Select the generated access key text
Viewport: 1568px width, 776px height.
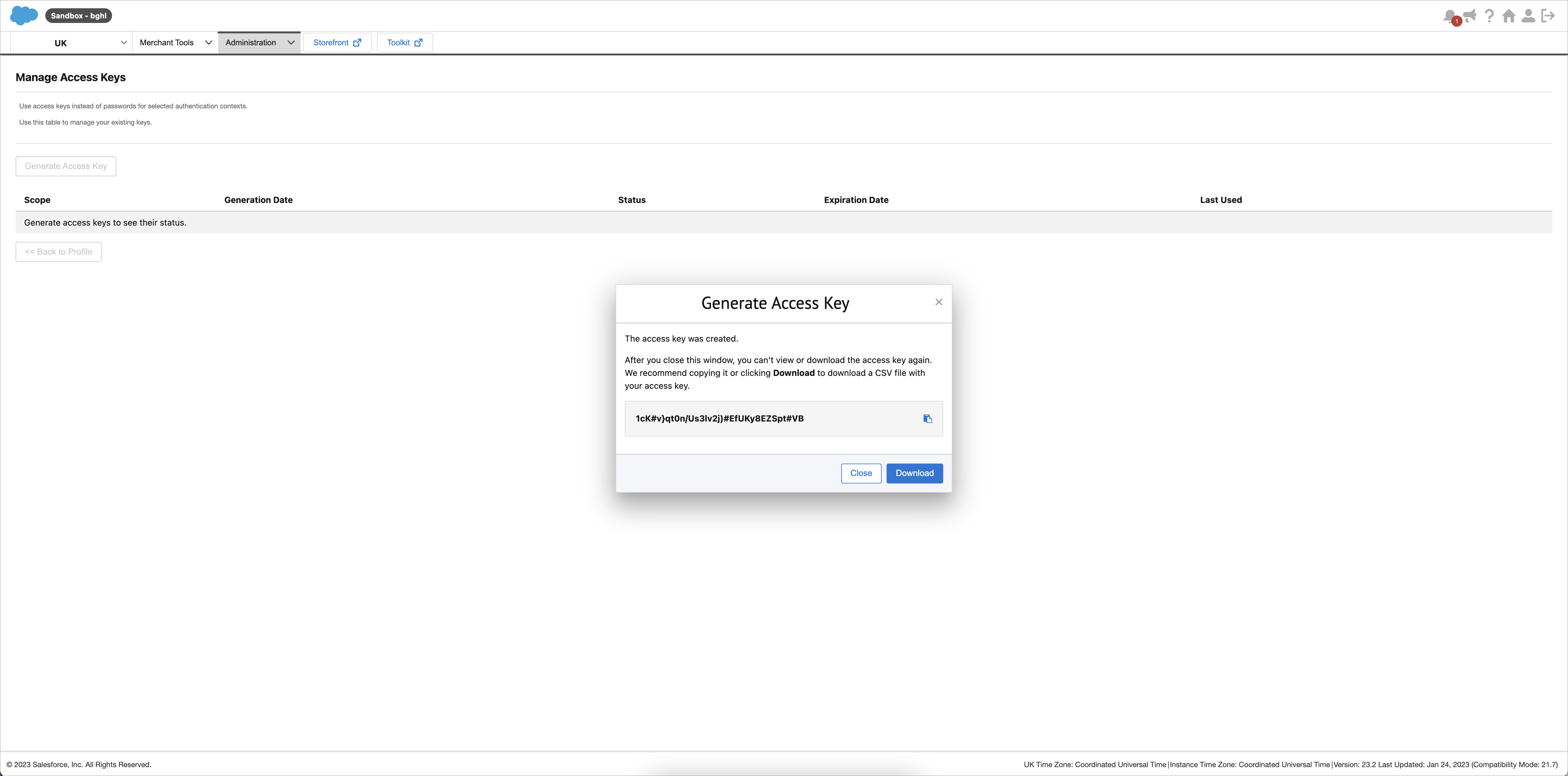[x=719, y=419]
